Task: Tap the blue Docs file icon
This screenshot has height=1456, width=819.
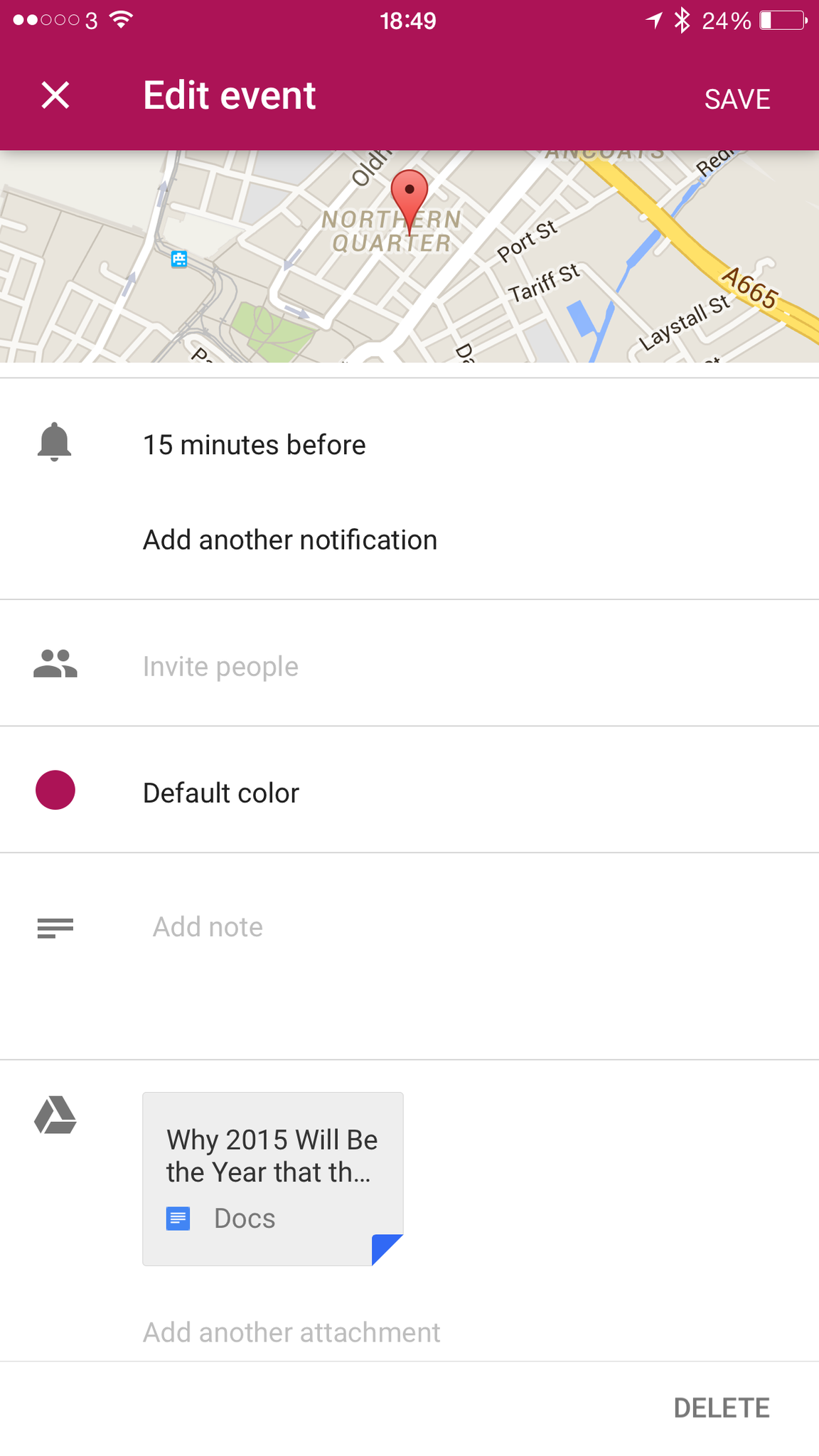Action: tap(178, 1219)
